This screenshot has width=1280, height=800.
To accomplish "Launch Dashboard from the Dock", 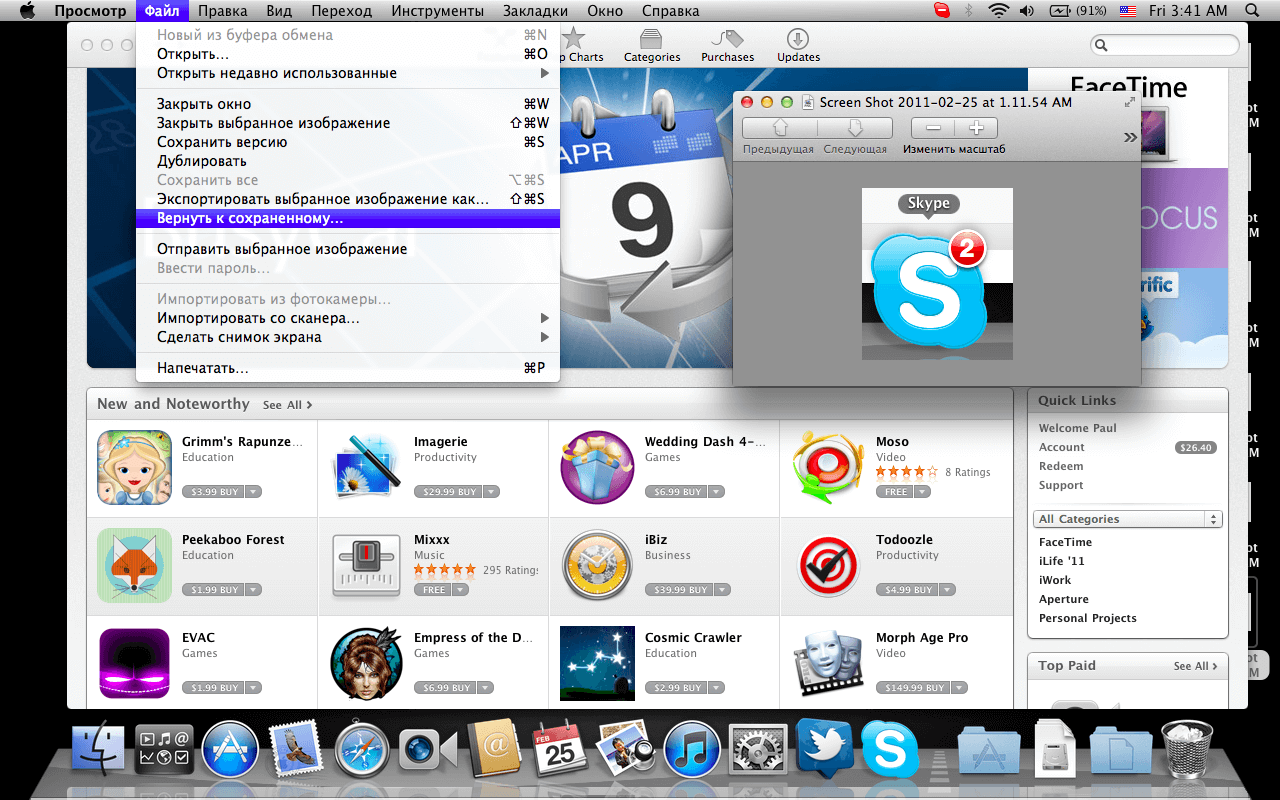I will click(x=164, y=751).
